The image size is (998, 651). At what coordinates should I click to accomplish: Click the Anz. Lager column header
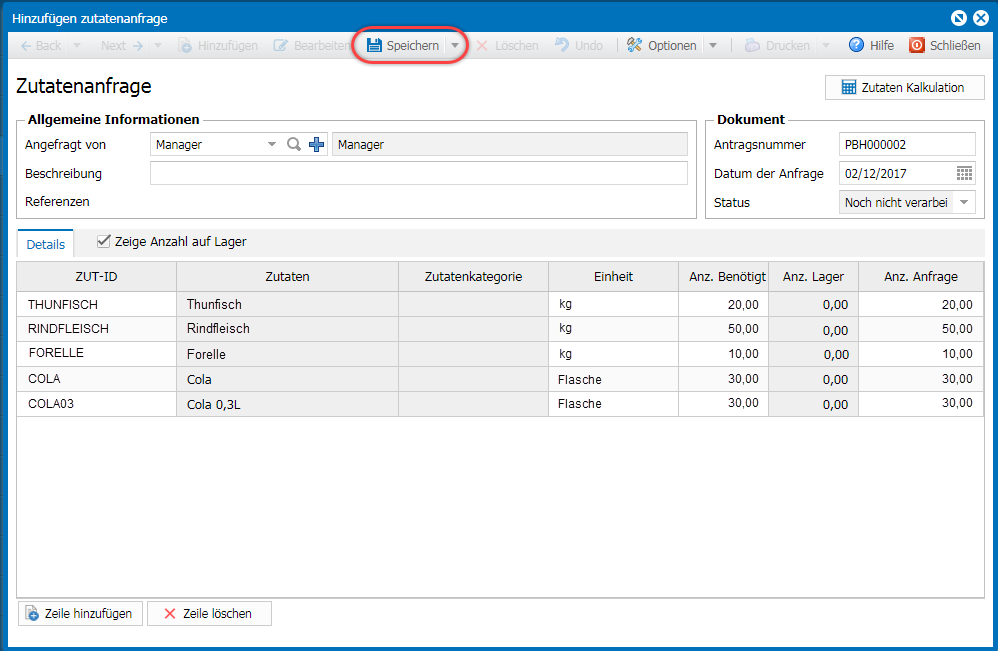[x=813, y=277]
